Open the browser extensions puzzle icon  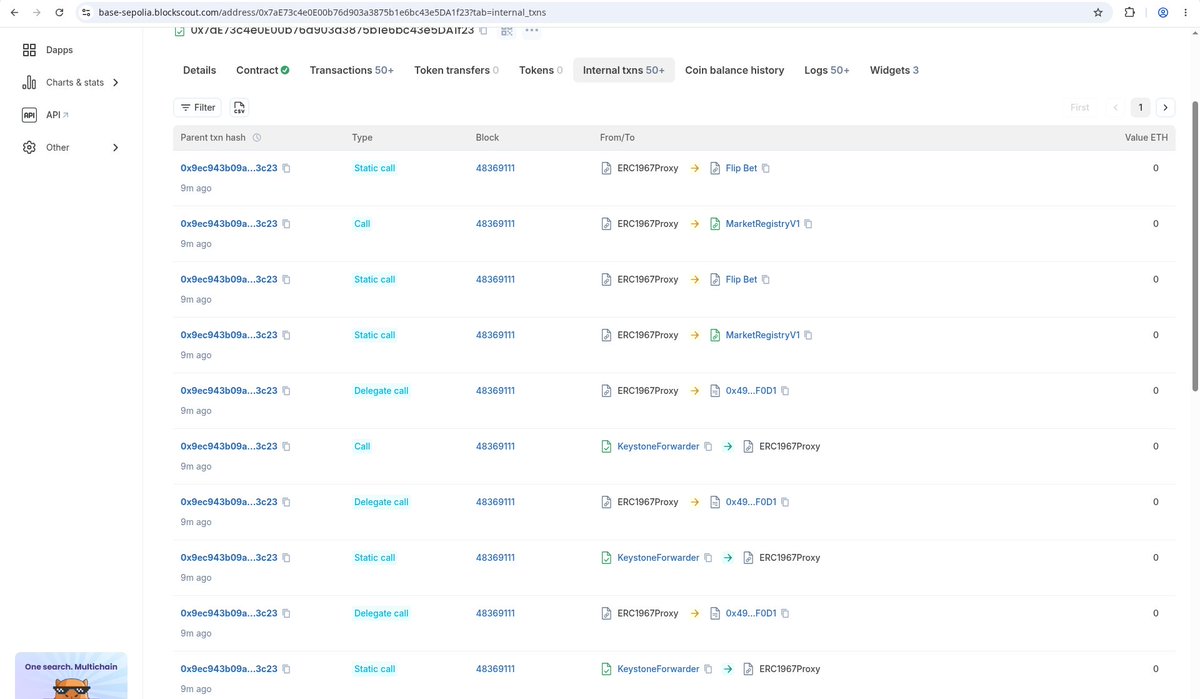(1130, 13)
